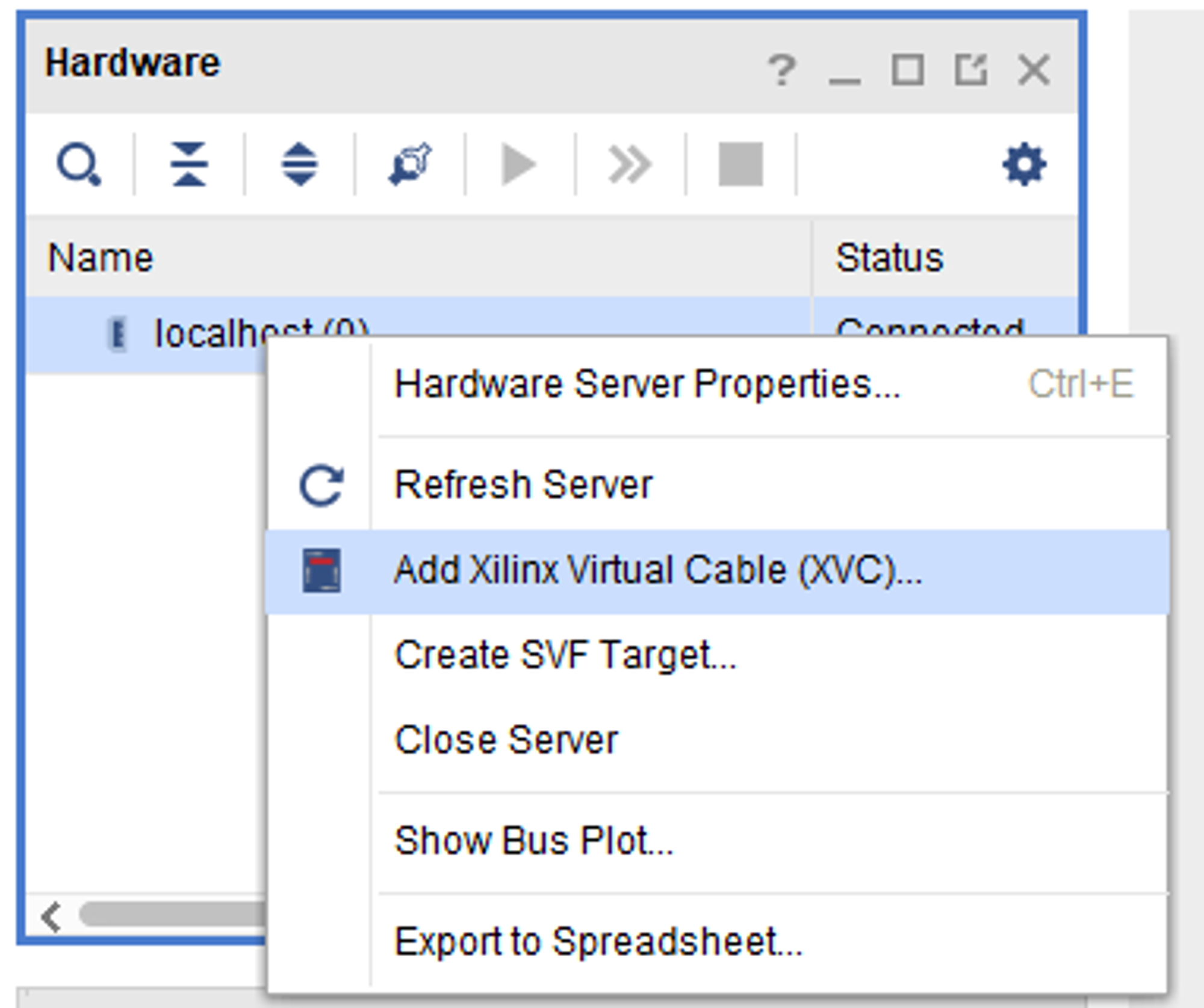Choose Export to Spreadsheet entry
The image size is (1204, 1008).
tap(598, 942)
